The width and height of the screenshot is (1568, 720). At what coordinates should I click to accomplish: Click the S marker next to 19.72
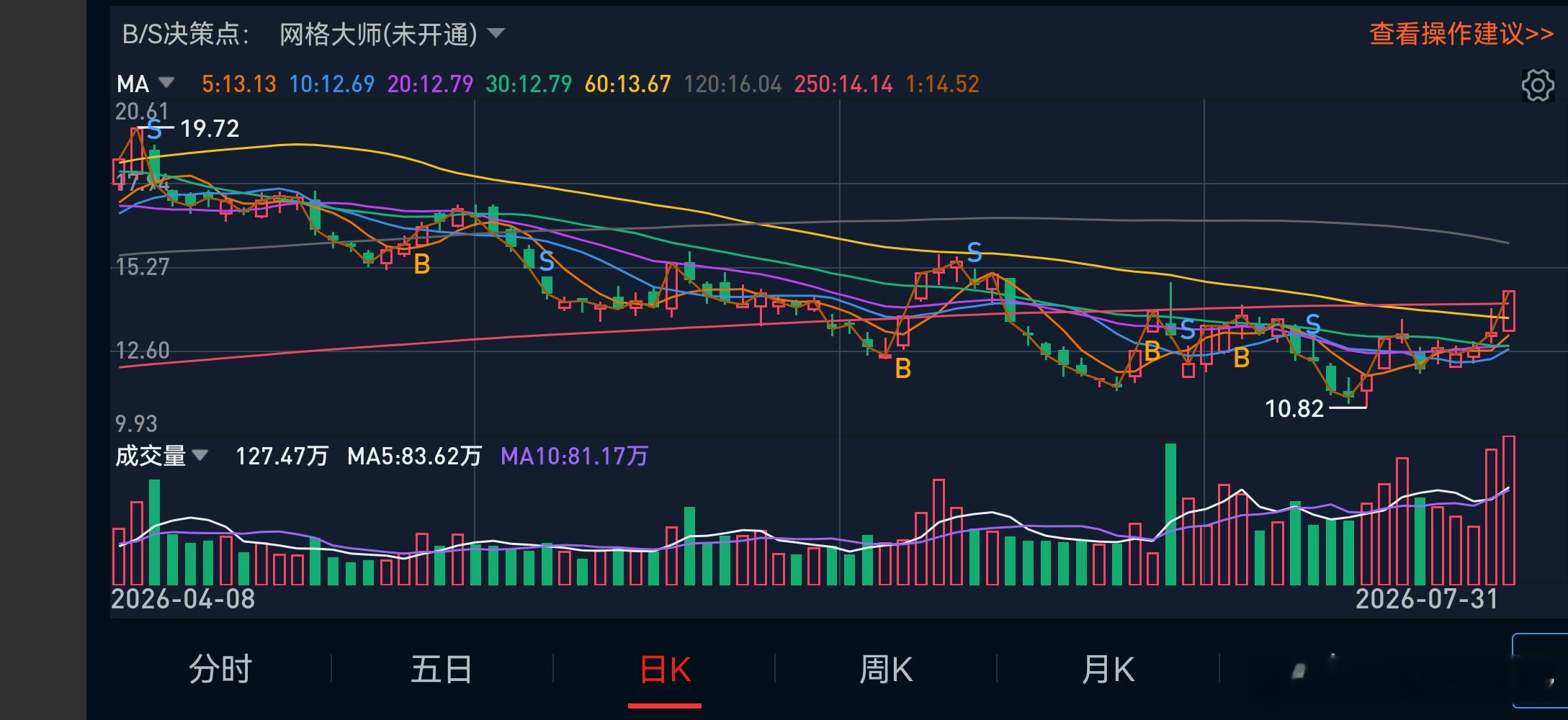pyautogui.click(x=154, y=130)
